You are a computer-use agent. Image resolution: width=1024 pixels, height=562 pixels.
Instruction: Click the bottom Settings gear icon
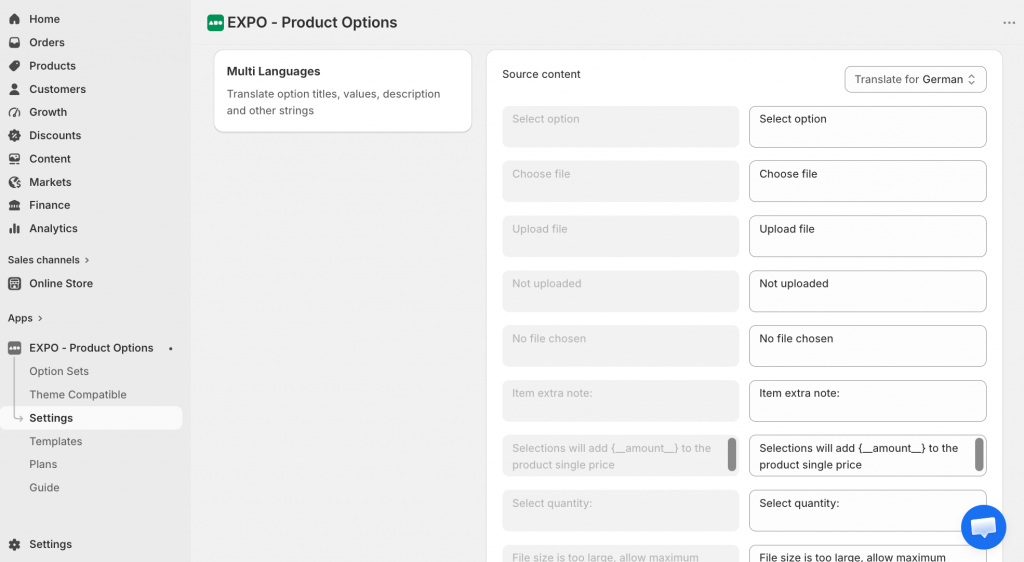point(14,544)
